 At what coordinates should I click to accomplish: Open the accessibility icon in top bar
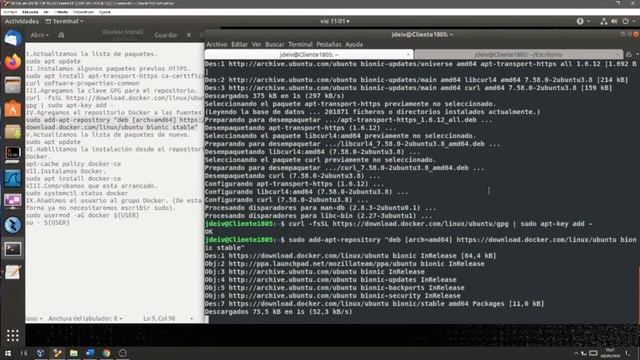click(x=580, y=21)
